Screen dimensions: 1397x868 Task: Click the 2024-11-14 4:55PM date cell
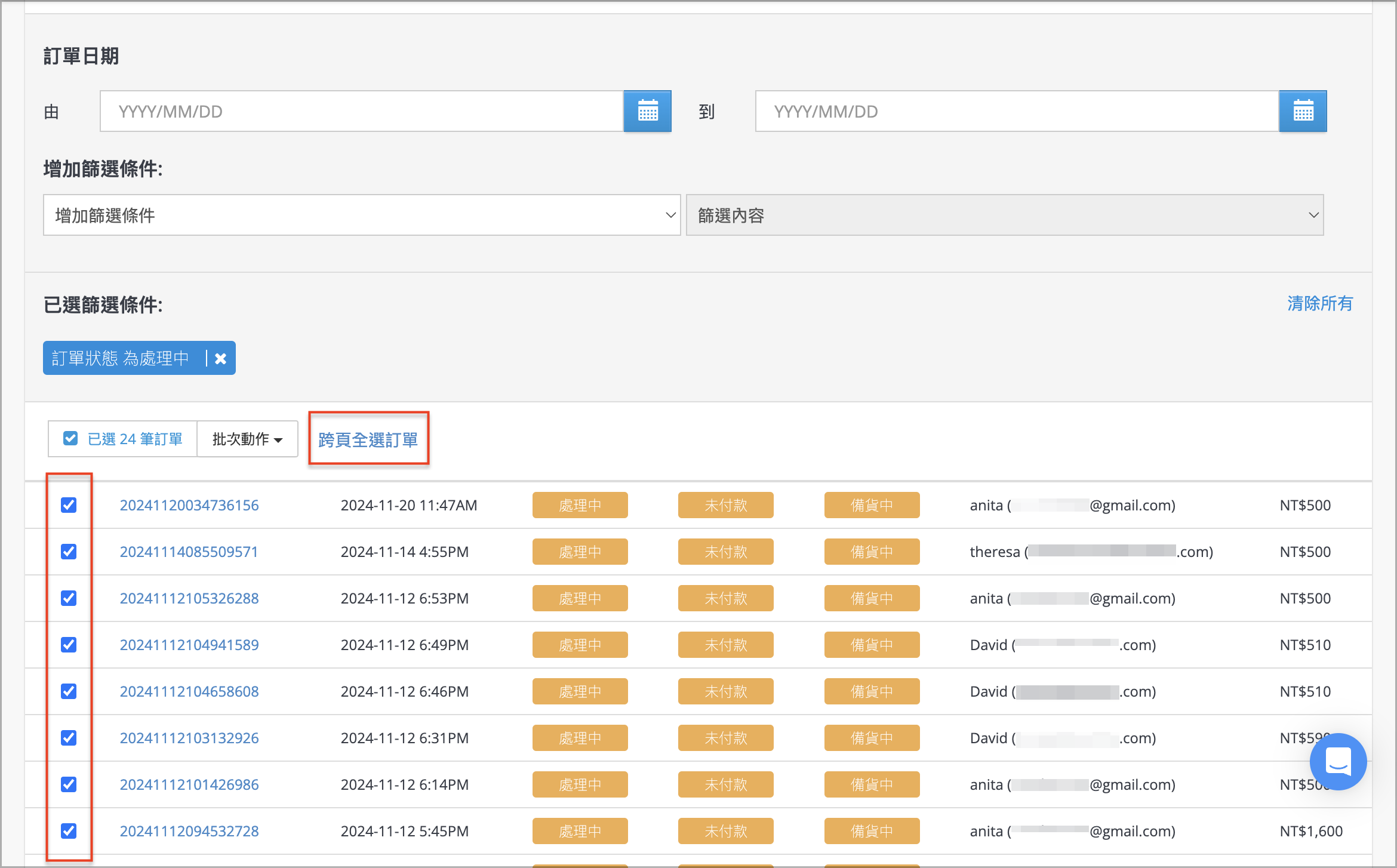point(405,552)
